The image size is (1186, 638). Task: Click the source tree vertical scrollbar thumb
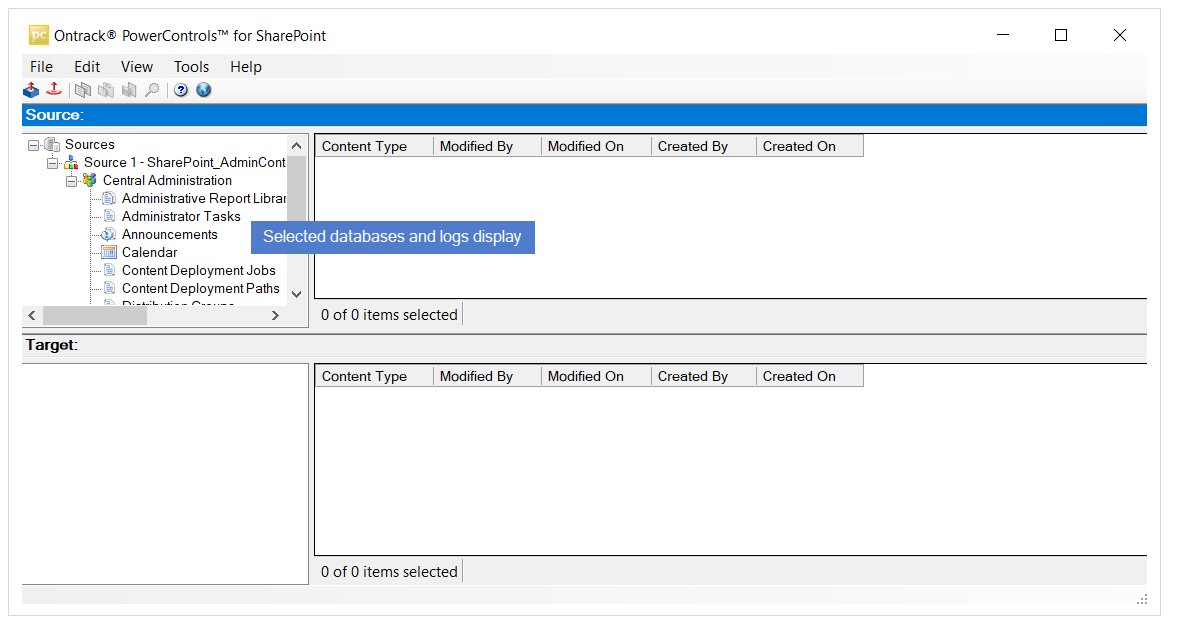pos(296,188)
